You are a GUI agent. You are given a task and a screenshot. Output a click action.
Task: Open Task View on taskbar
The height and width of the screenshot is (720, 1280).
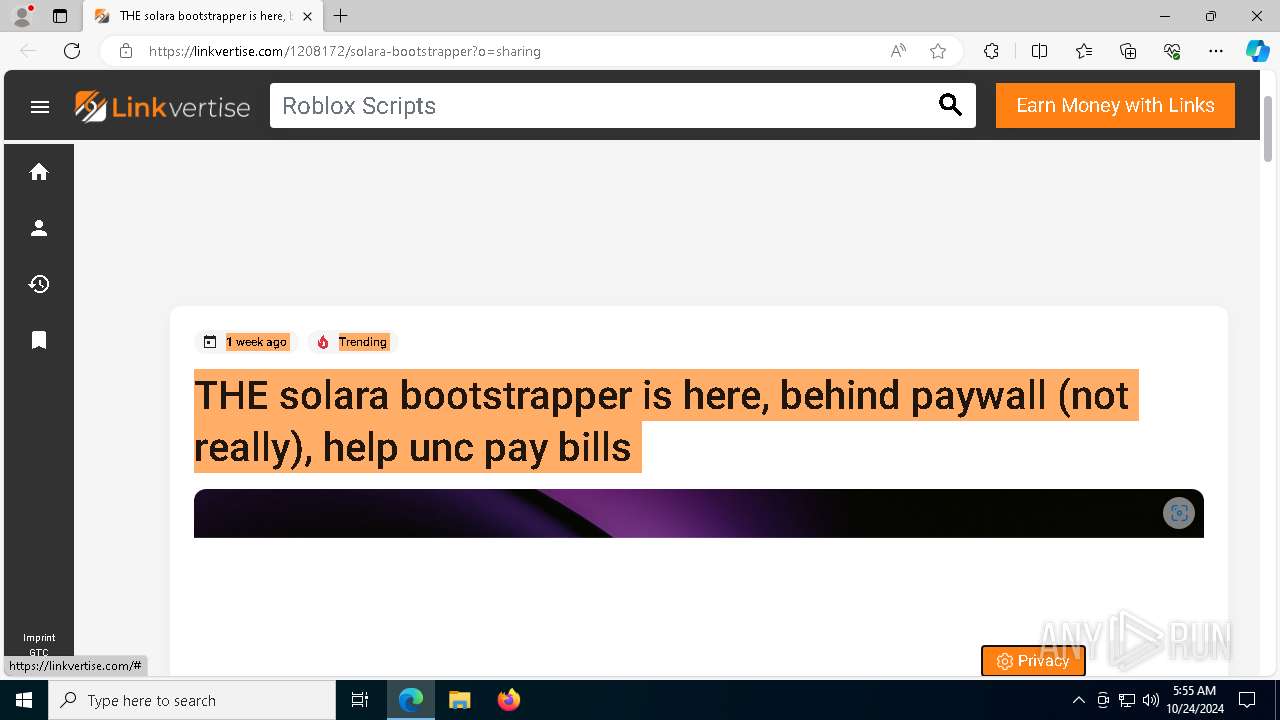pyautogui.click(x=360, y=700)
